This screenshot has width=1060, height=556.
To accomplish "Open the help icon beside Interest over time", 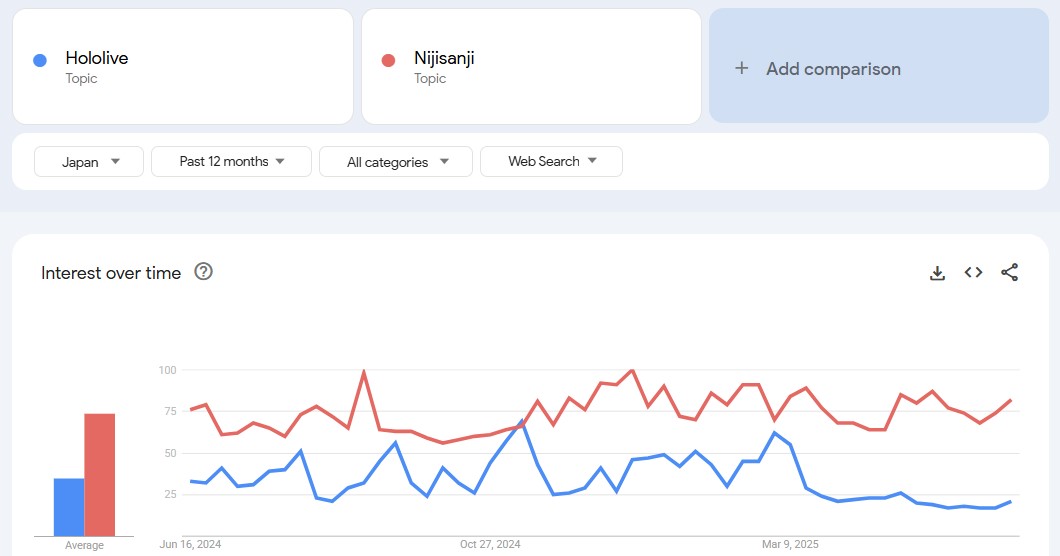I will (x=203, y=272).
